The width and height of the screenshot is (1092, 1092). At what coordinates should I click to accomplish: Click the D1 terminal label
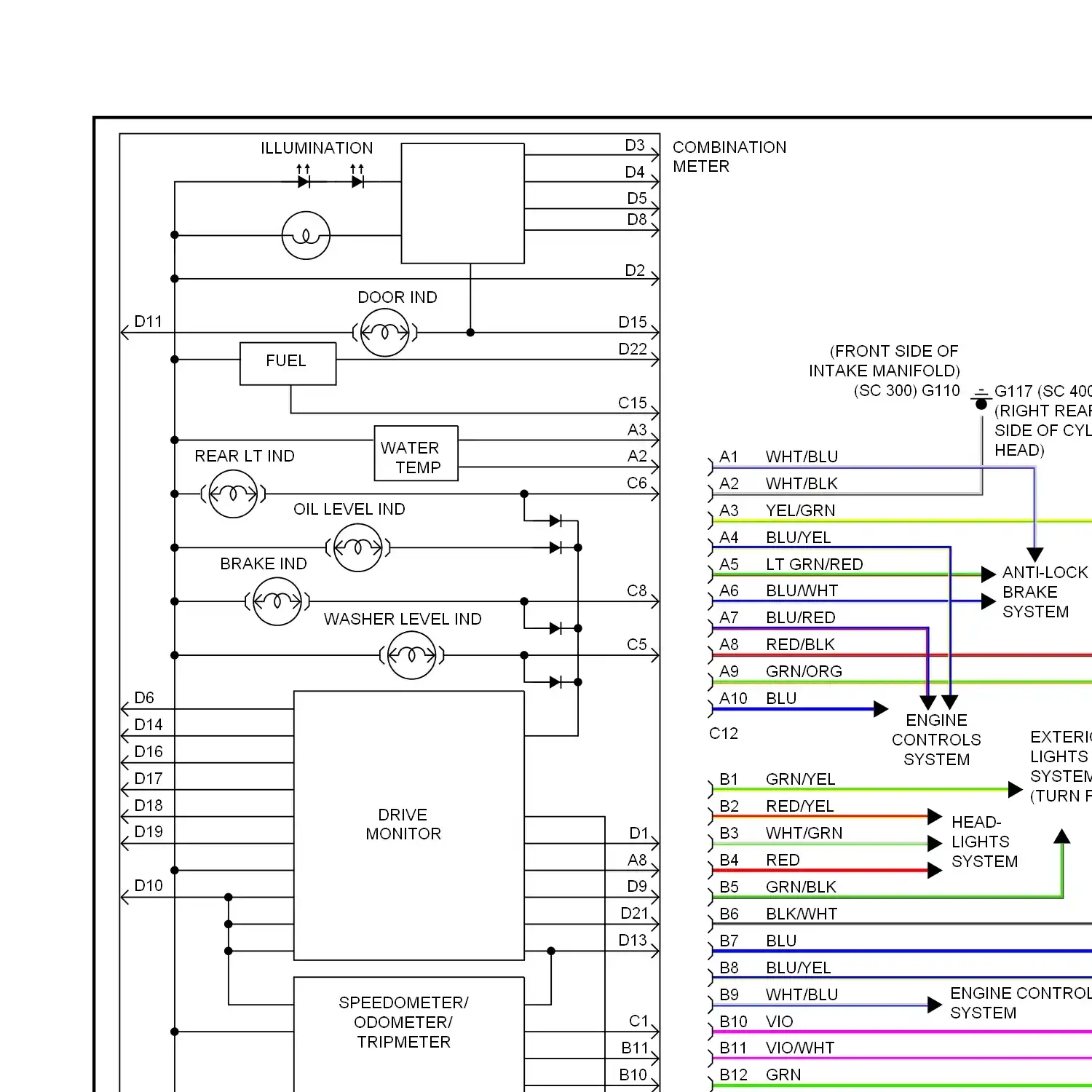638,834
